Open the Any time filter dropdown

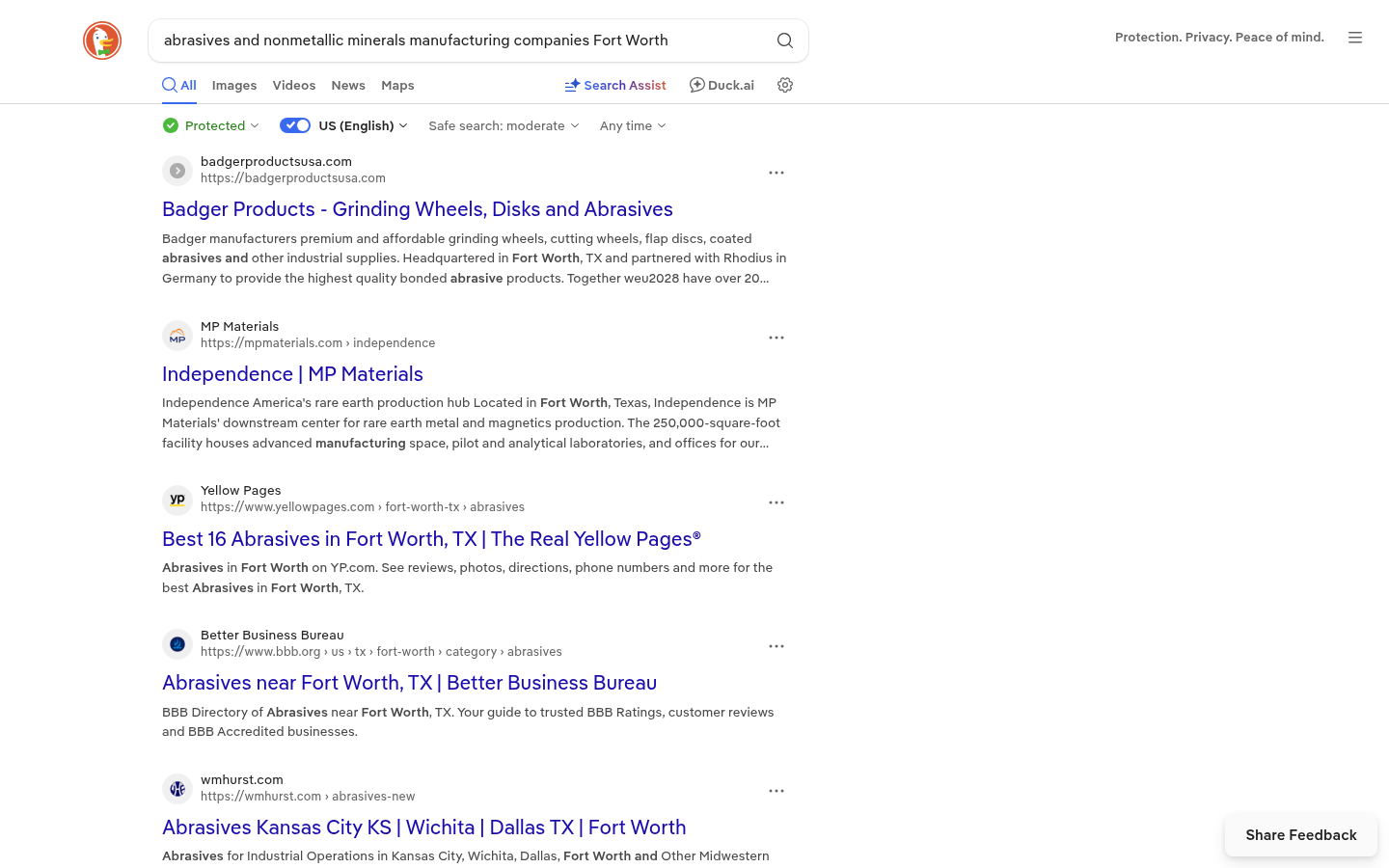633,125
